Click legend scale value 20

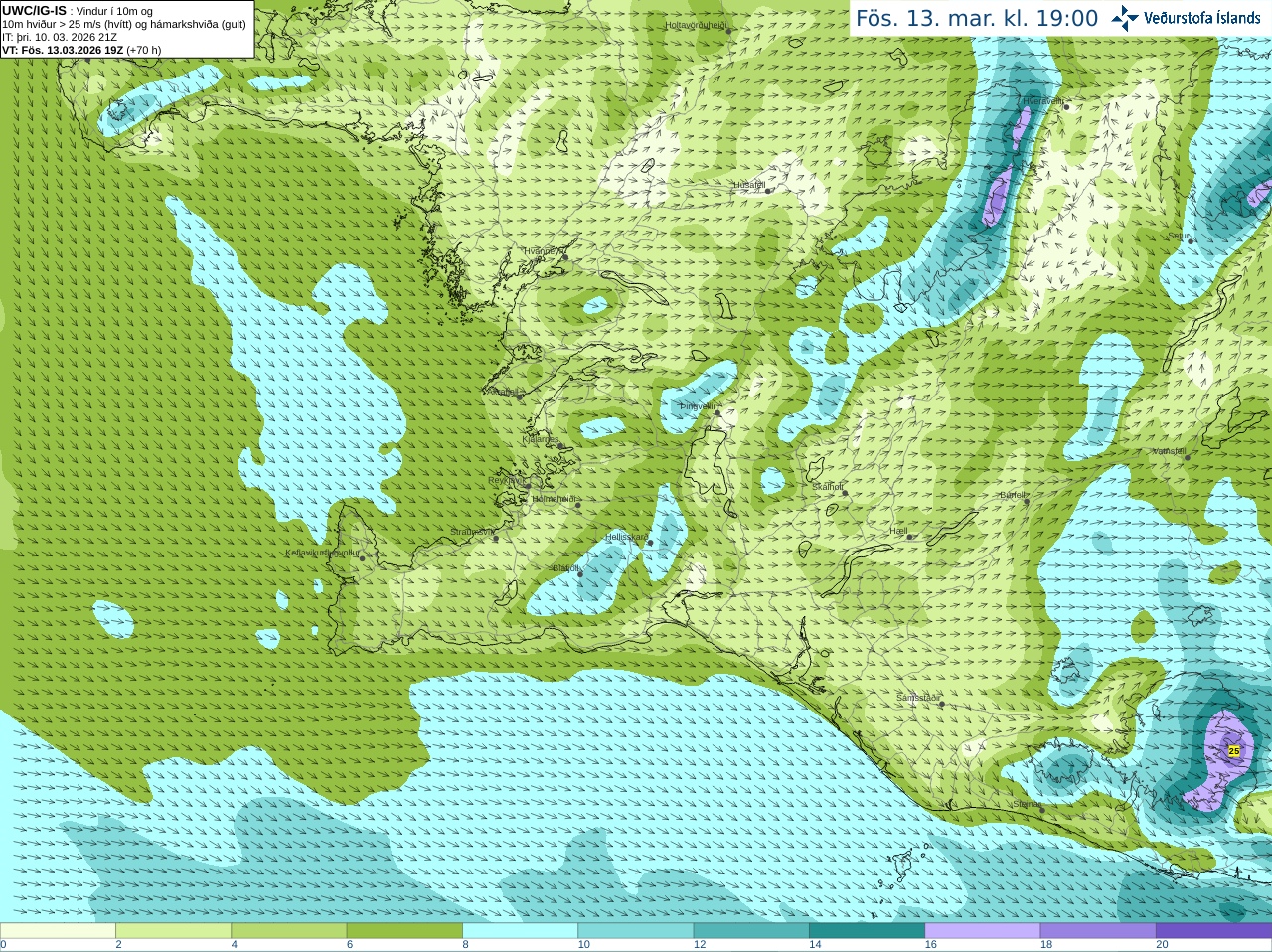pos(1162,945)
